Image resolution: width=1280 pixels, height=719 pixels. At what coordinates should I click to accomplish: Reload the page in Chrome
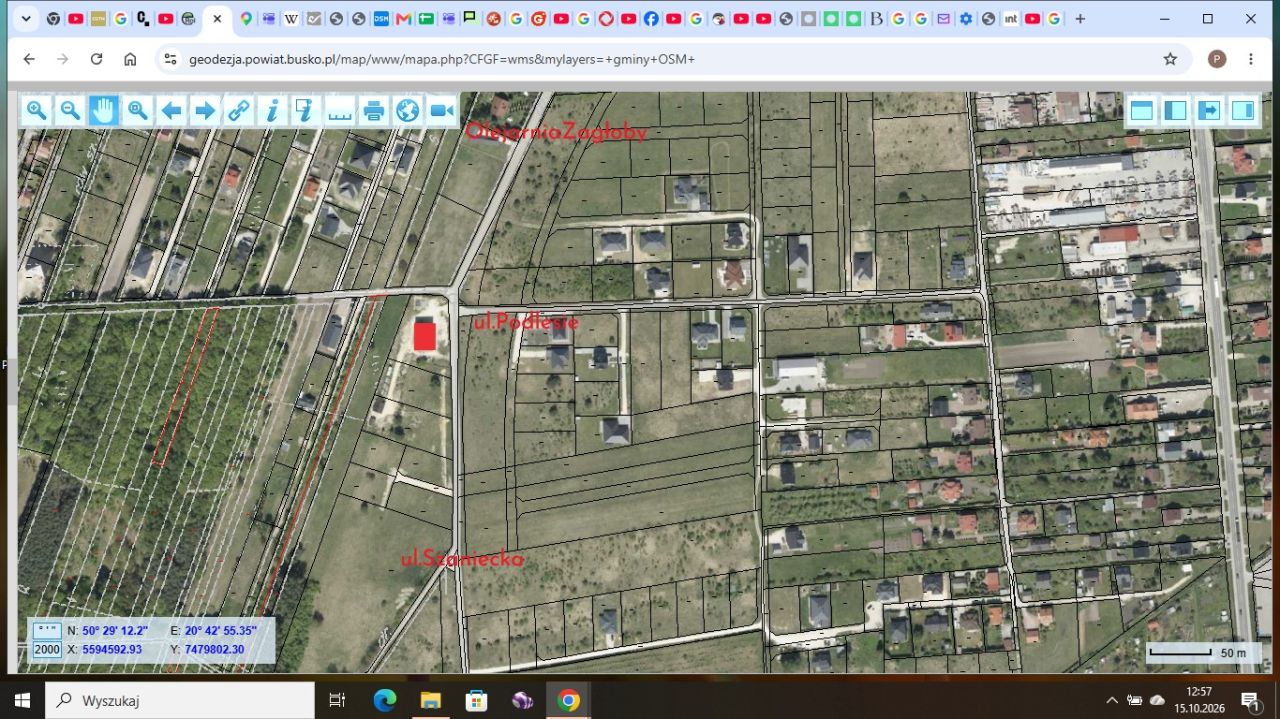point(96,59)
